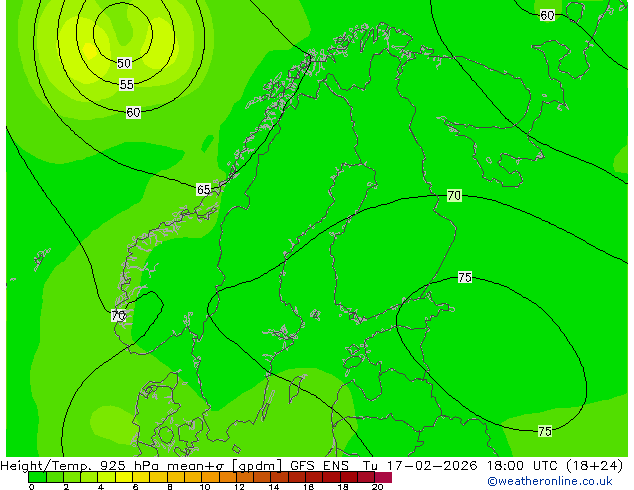Click the 75 label with pale green background
Image resolution: width=634 pixels, height=490 pixels.
(x=545, y=431)
